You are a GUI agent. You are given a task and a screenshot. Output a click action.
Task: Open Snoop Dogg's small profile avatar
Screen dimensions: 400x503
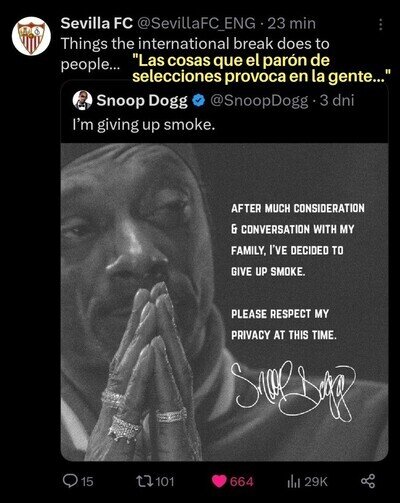(82, 100)
